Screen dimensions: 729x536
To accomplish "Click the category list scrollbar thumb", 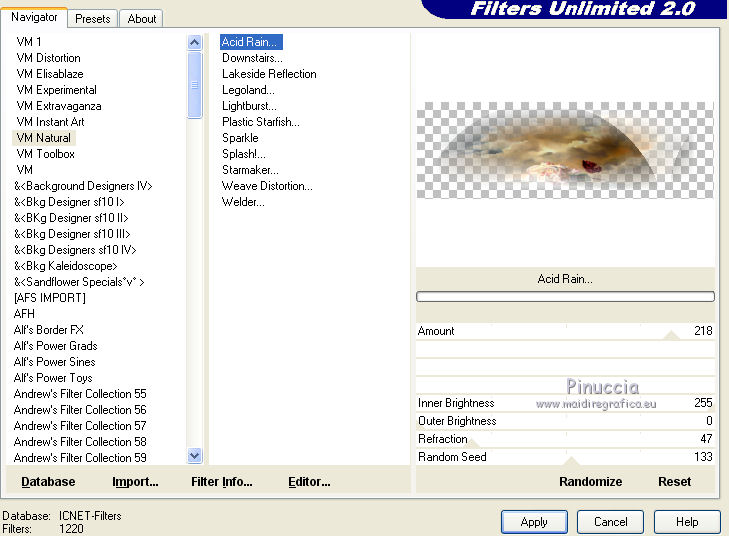I will (x=195, y=85).
